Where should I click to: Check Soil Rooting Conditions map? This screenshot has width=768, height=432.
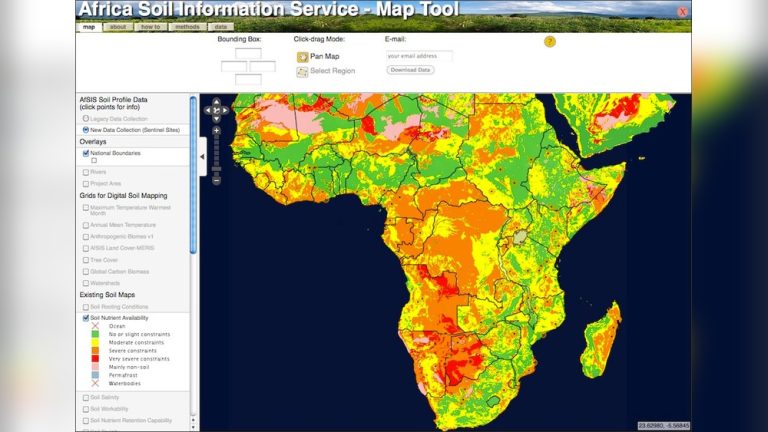click(86, 307)
